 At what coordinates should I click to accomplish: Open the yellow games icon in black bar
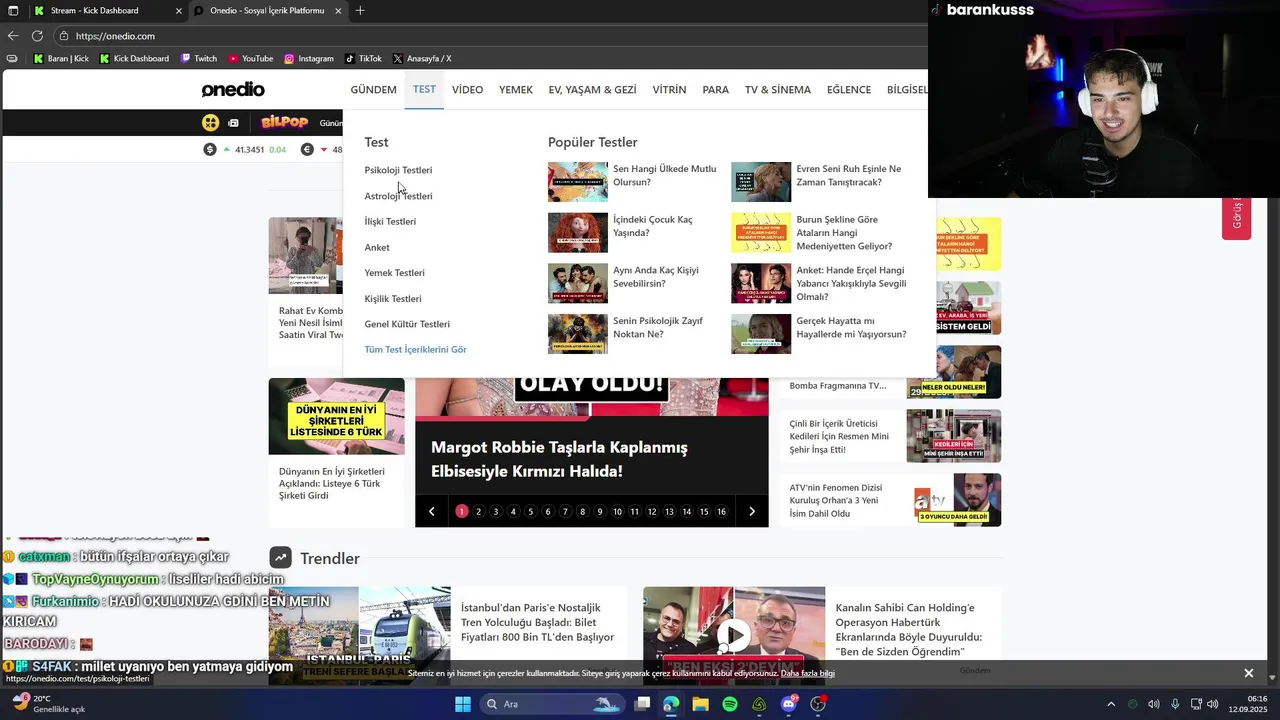click(x=210, y=123)
